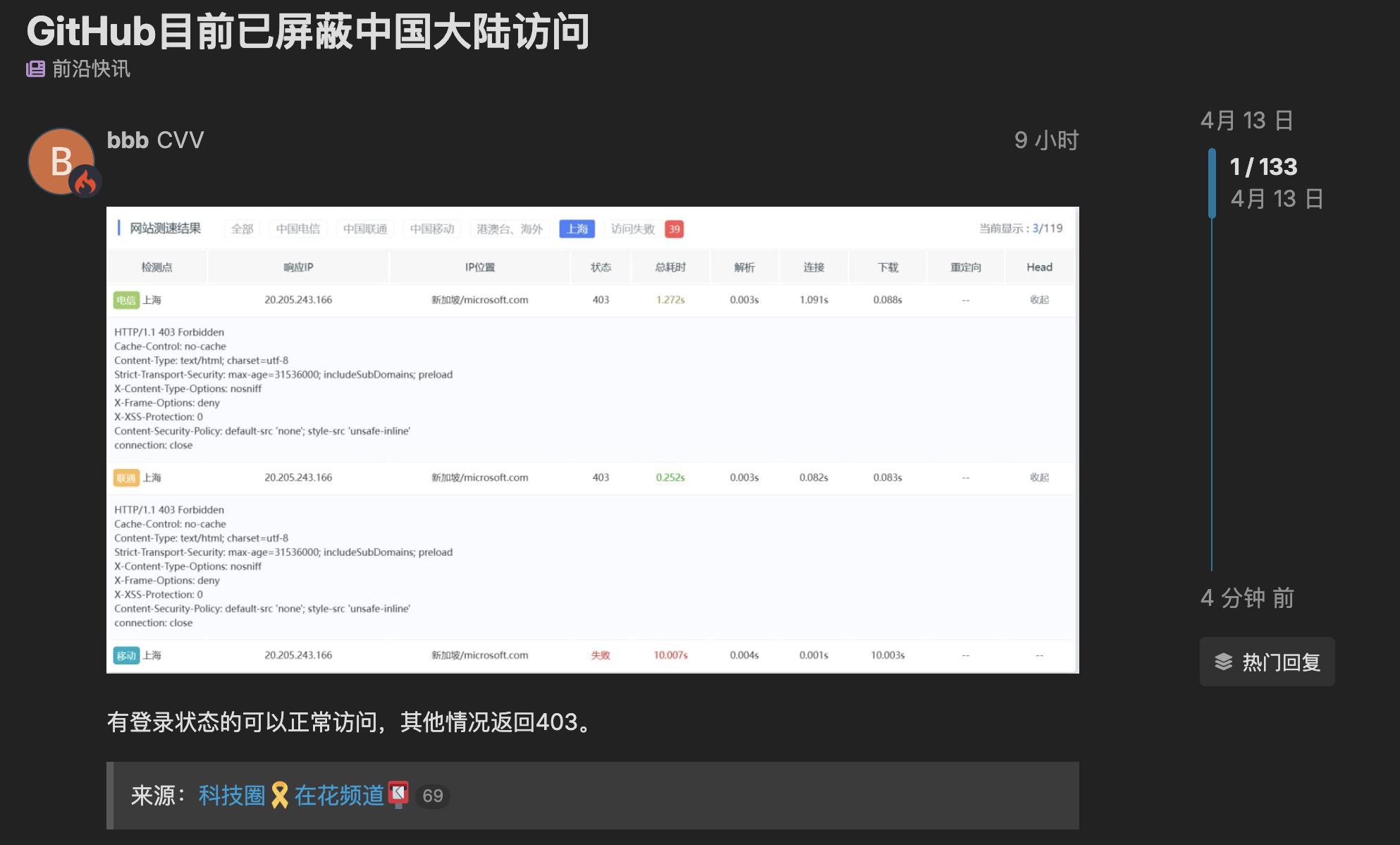Open the 在花频道 channel link
This screenshot has width=1400, height=845.
pos(338,796)
